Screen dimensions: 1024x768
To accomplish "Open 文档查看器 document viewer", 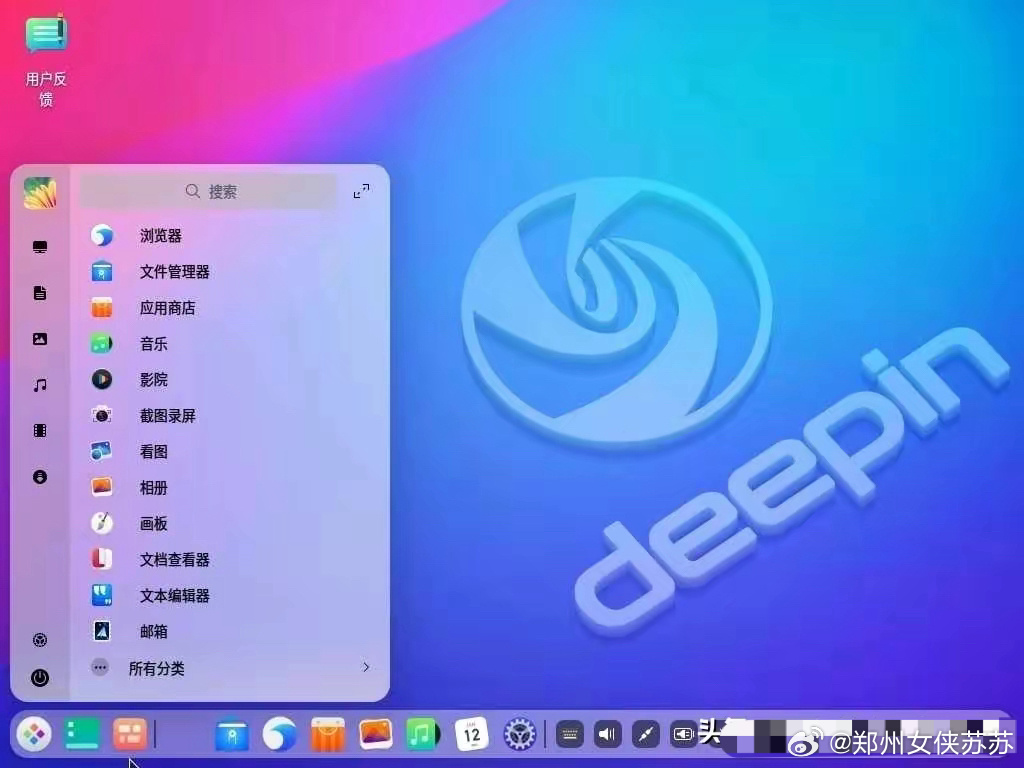I will (x=230, y=559).
